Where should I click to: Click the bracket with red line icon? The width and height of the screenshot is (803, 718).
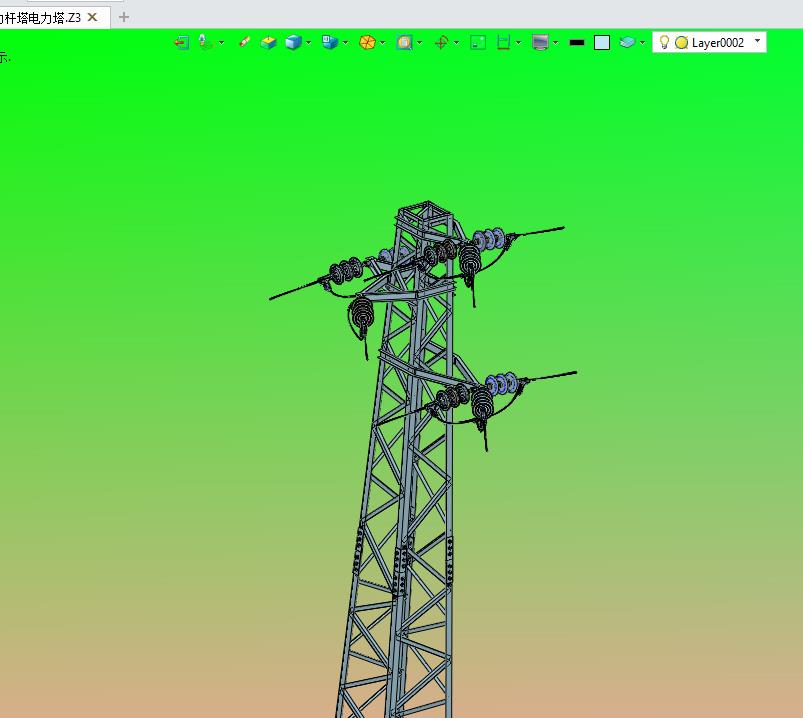pyautogui.click(x=503, y=42)
